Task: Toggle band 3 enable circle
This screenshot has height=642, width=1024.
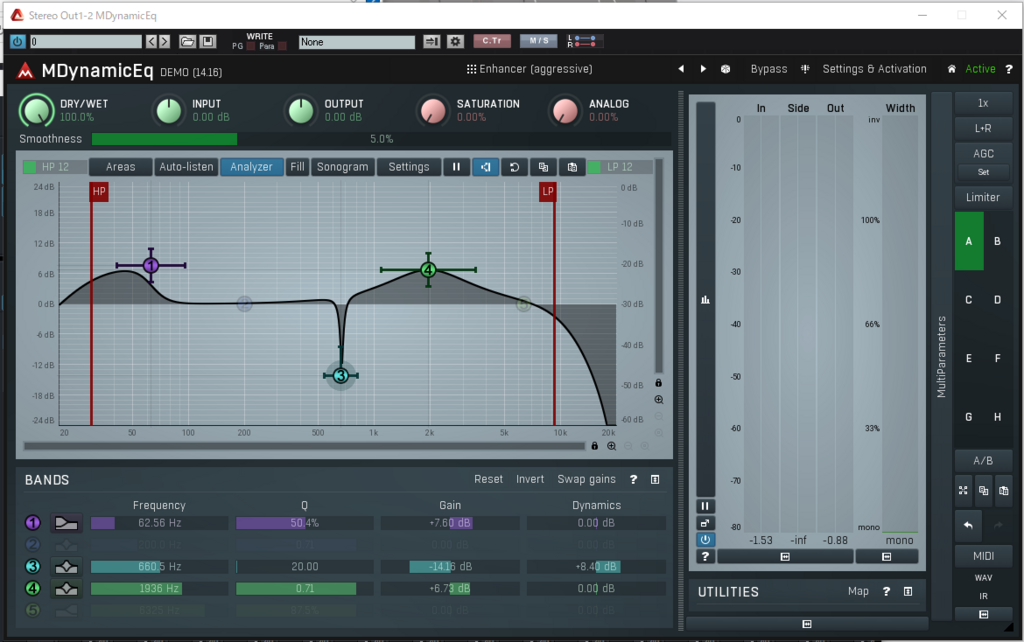Action: (x=33, y=567)
